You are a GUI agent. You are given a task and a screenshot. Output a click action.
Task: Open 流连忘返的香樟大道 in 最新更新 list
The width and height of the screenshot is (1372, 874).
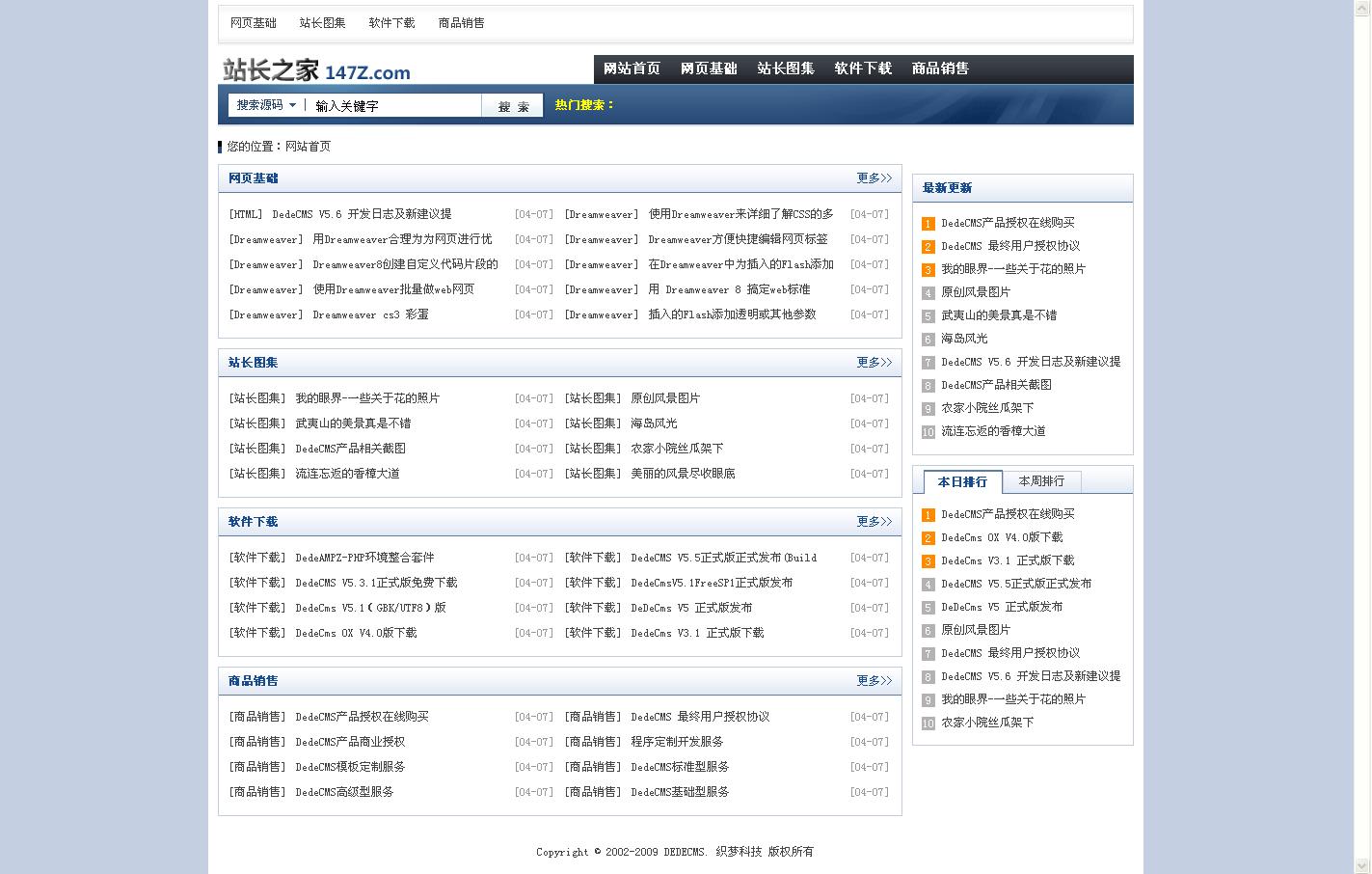[993, 431]
